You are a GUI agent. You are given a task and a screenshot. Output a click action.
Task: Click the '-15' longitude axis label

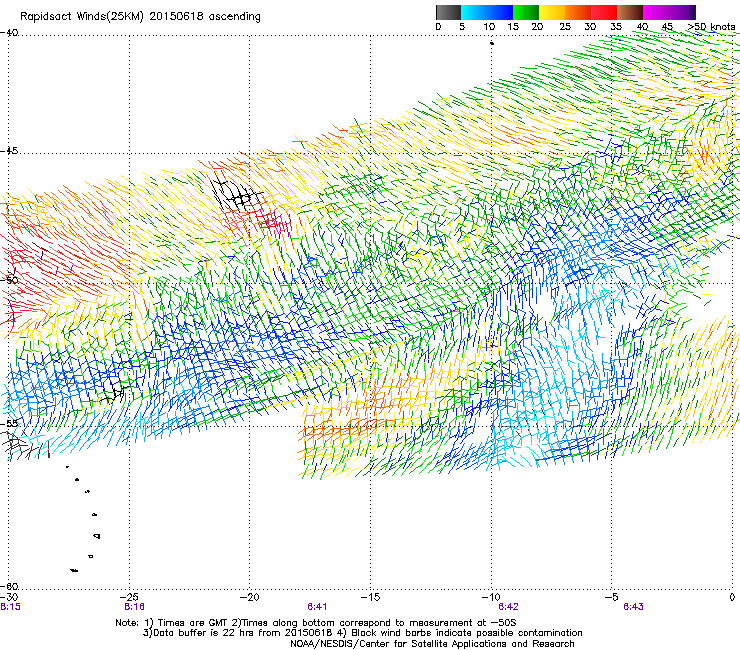[x=370, y=598]
